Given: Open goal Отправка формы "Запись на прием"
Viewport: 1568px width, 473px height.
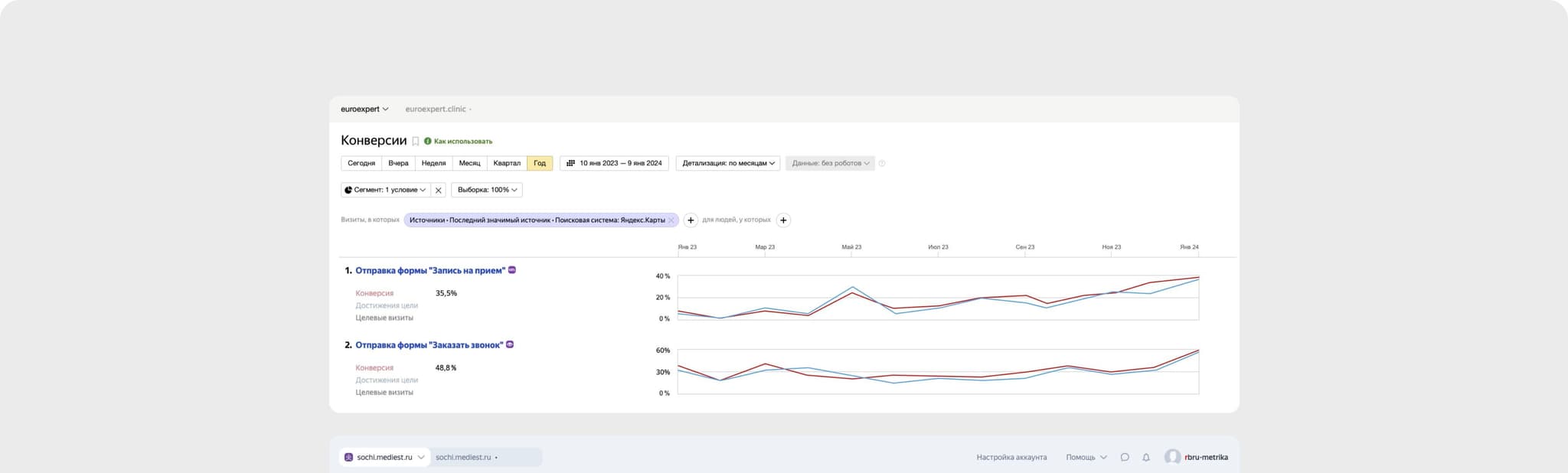Looking at the screenshot, I should point(430,271).
